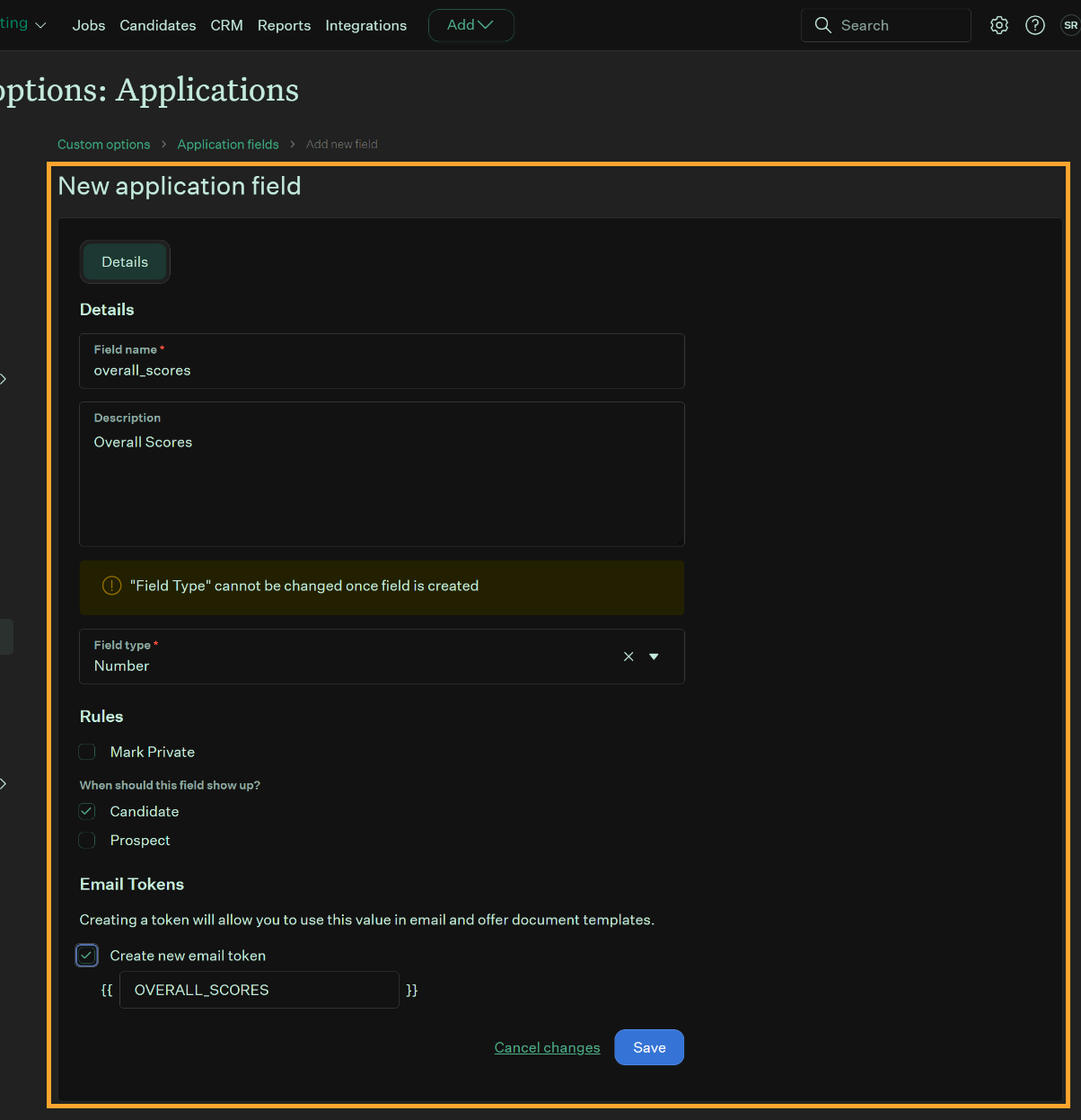Click the Description text area
1081x1120 pixels.
click(x=382, y=474)
